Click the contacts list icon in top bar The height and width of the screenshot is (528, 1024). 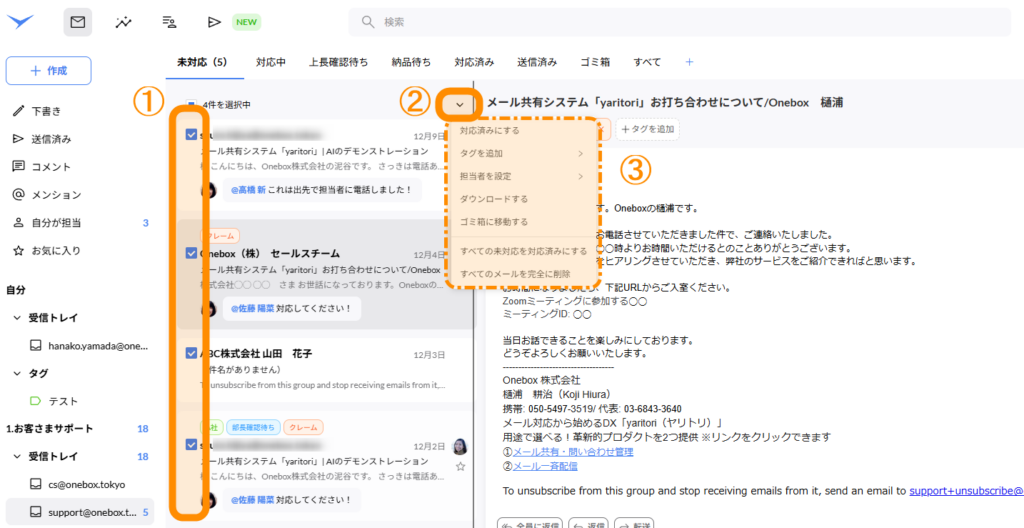coord(169,22)
